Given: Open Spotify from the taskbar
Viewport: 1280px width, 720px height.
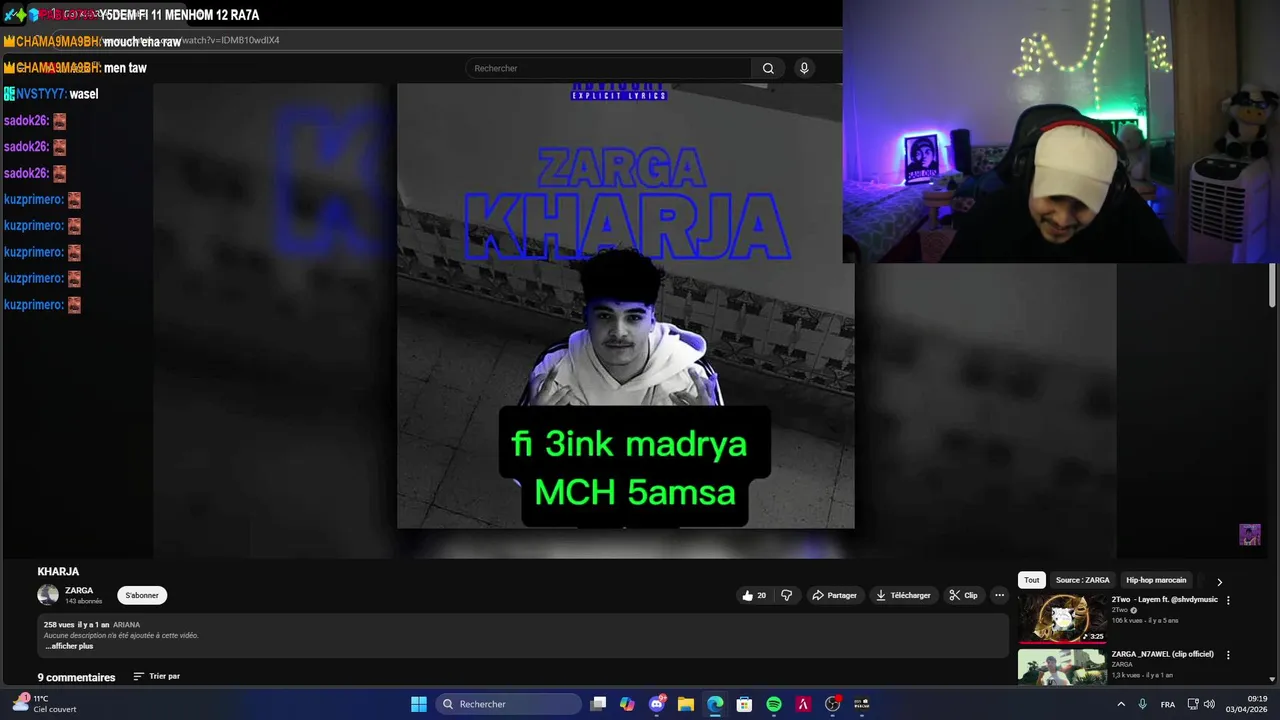Looking at the screenshot, I should click(774, 704).
